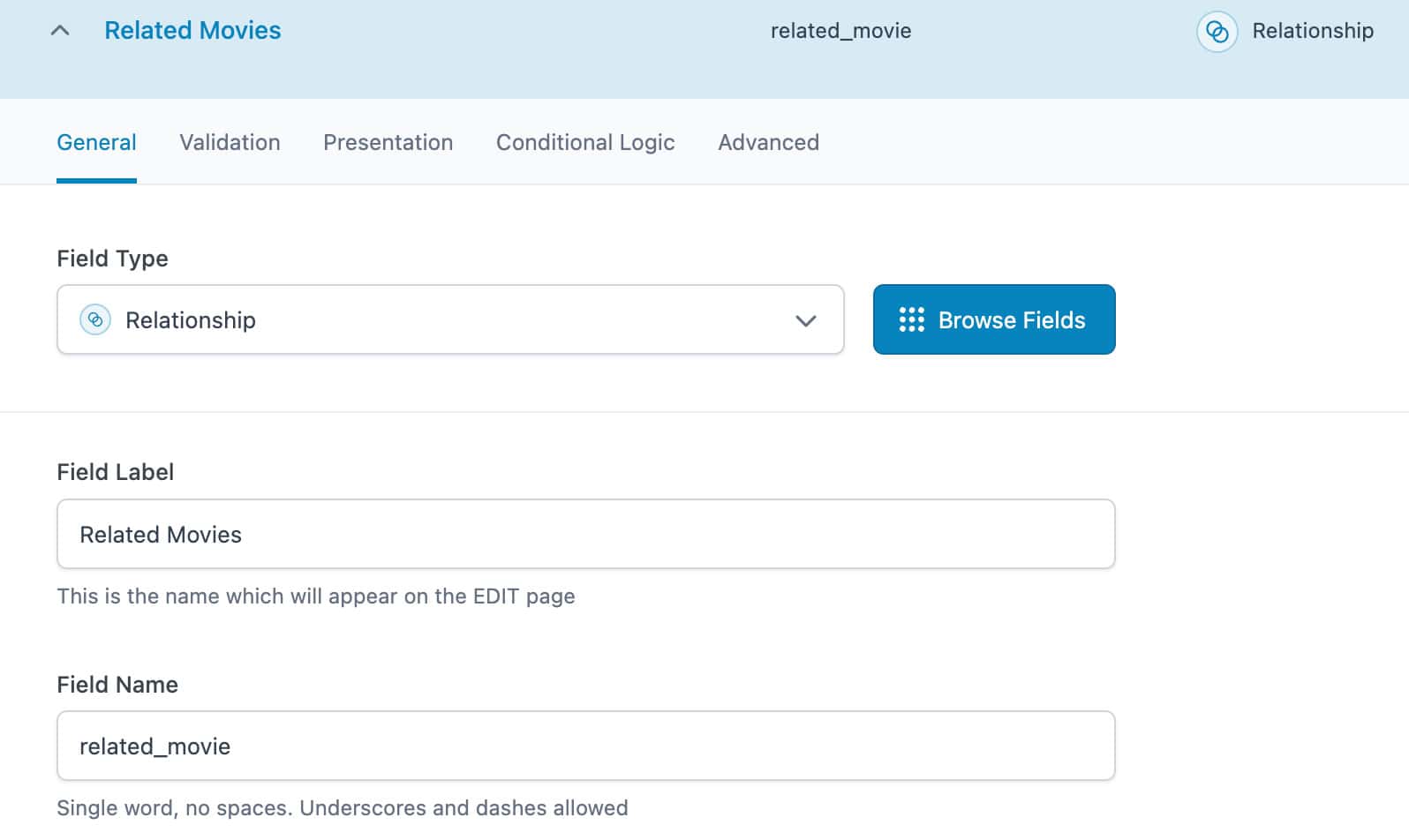
Task: Click the Field Type dropdown chevron arrow
Action: 805,321
